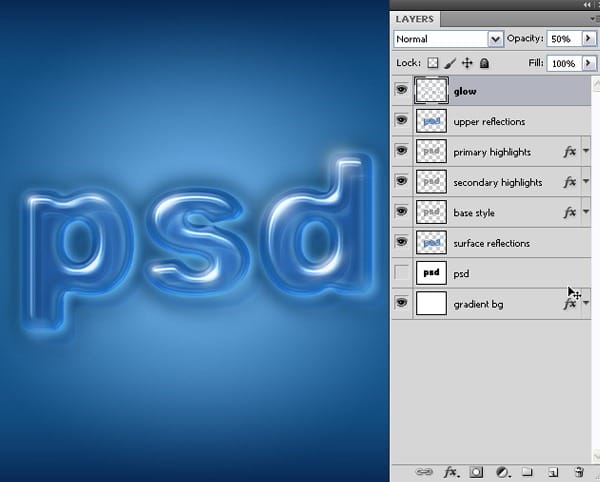Select the upper reflections layer
600x482 pixels.
click(x=491, y=121)
